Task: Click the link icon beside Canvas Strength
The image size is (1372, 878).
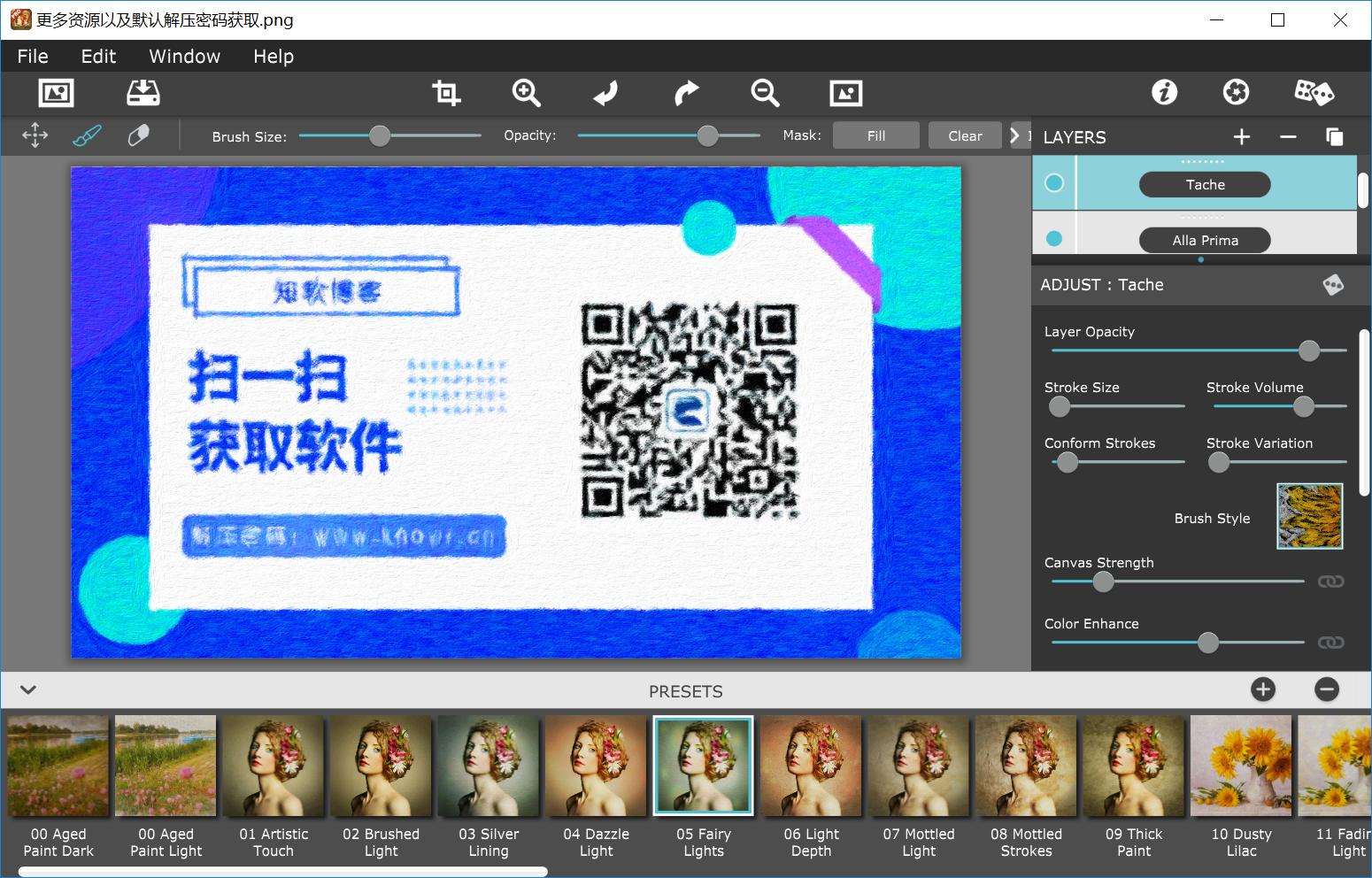Action: pos(1331,581)
